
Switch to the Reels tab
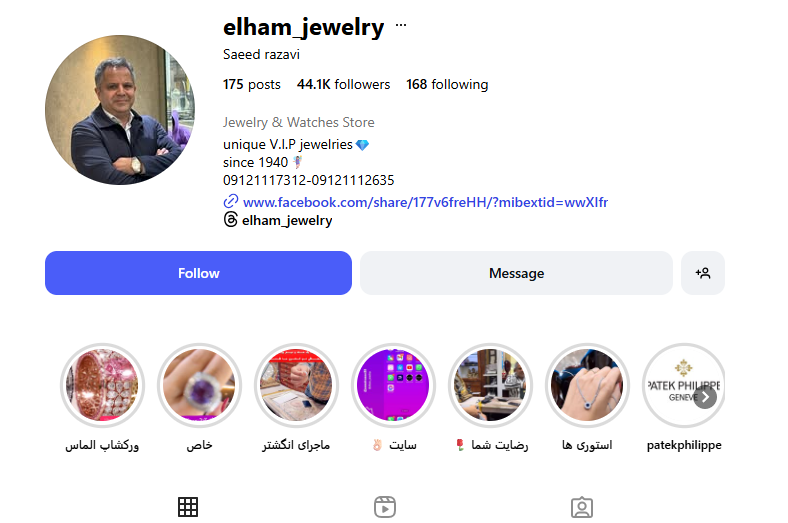coord(385,507)
